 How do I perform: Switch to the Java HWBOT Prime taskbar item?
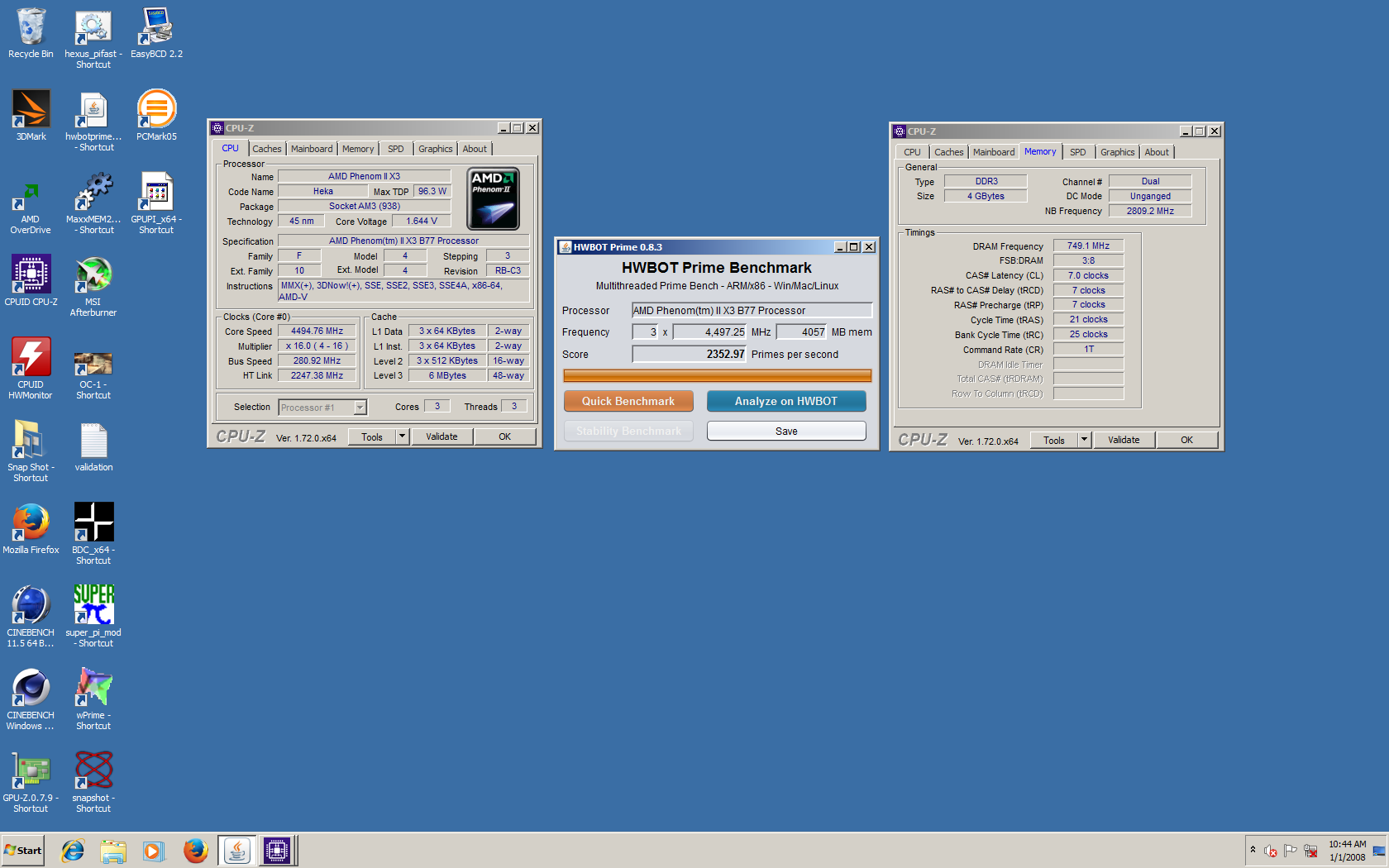click(x=237, y=851)
